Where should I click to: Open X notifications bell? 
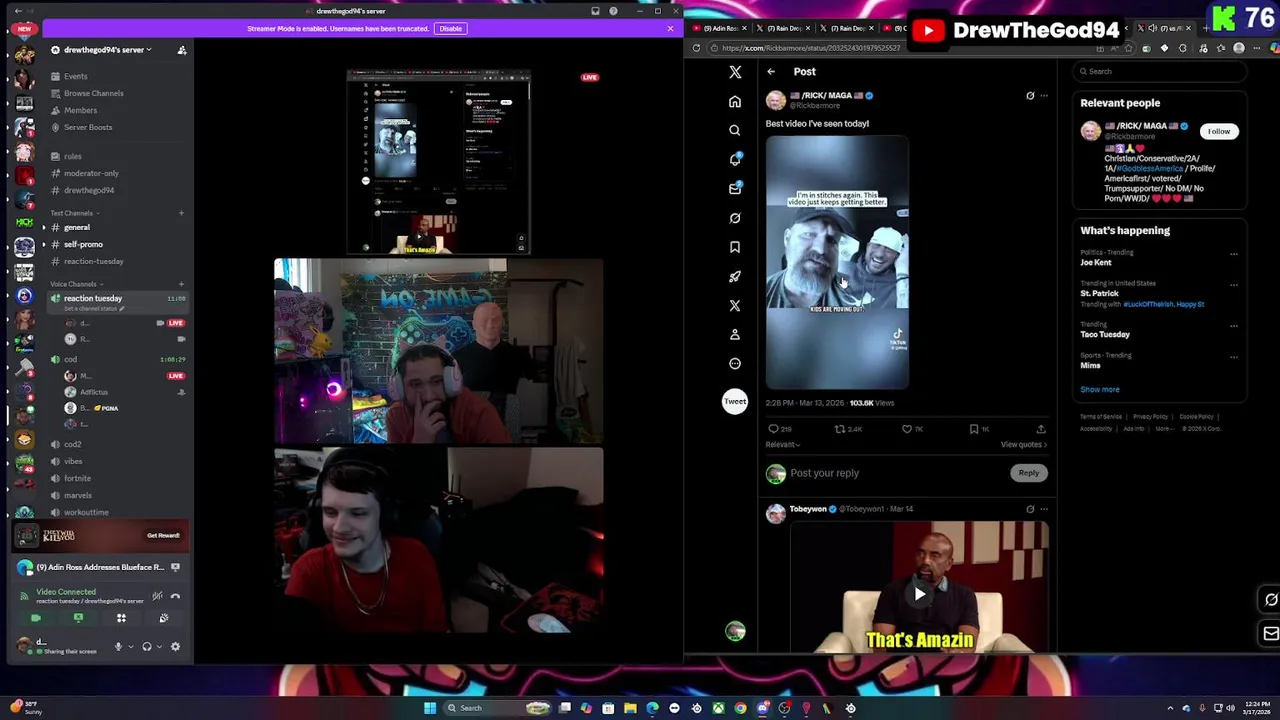pos(735,159)
